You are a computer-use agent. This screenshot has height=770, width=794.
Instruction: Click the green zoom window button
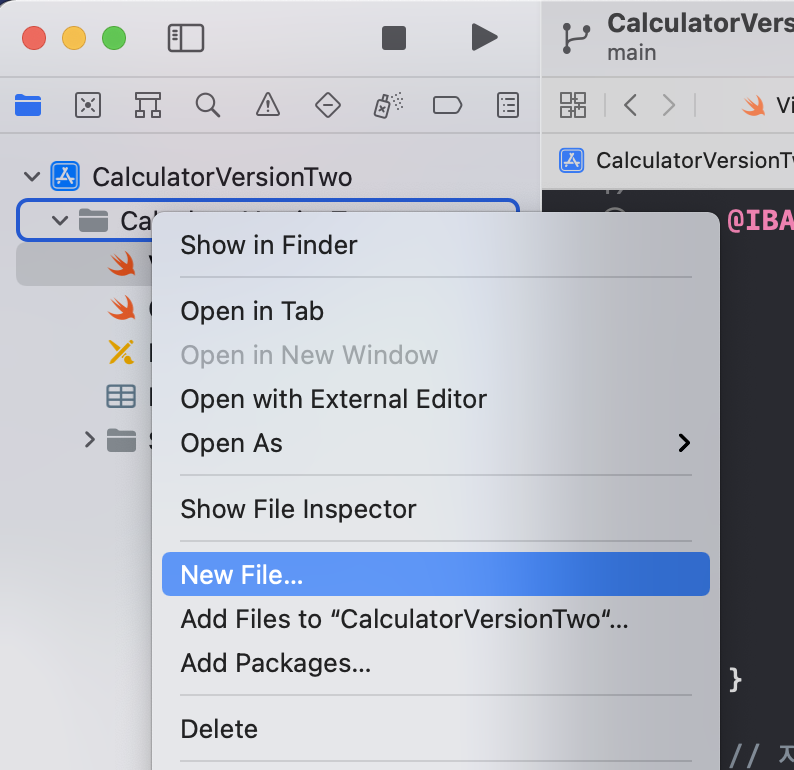[114, 38]
